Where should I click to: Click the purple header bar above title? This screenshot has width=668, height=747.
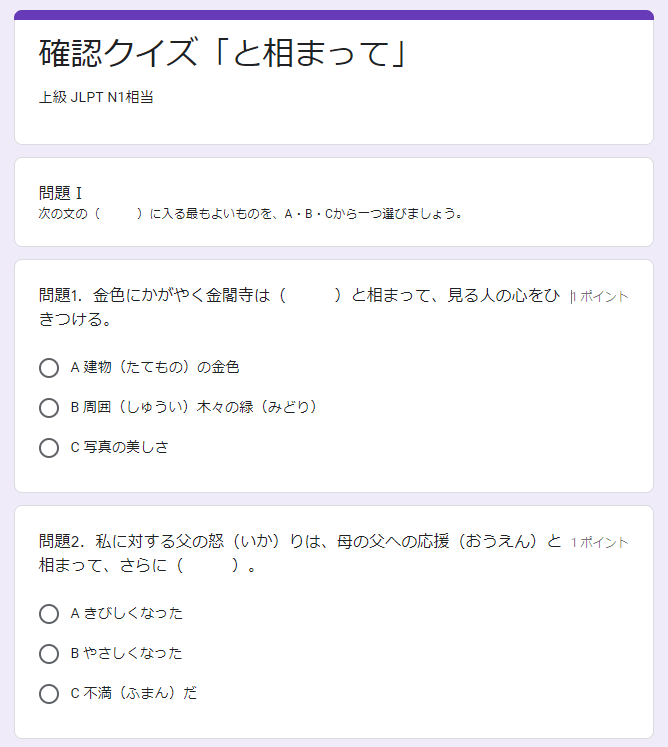(334, 15)
